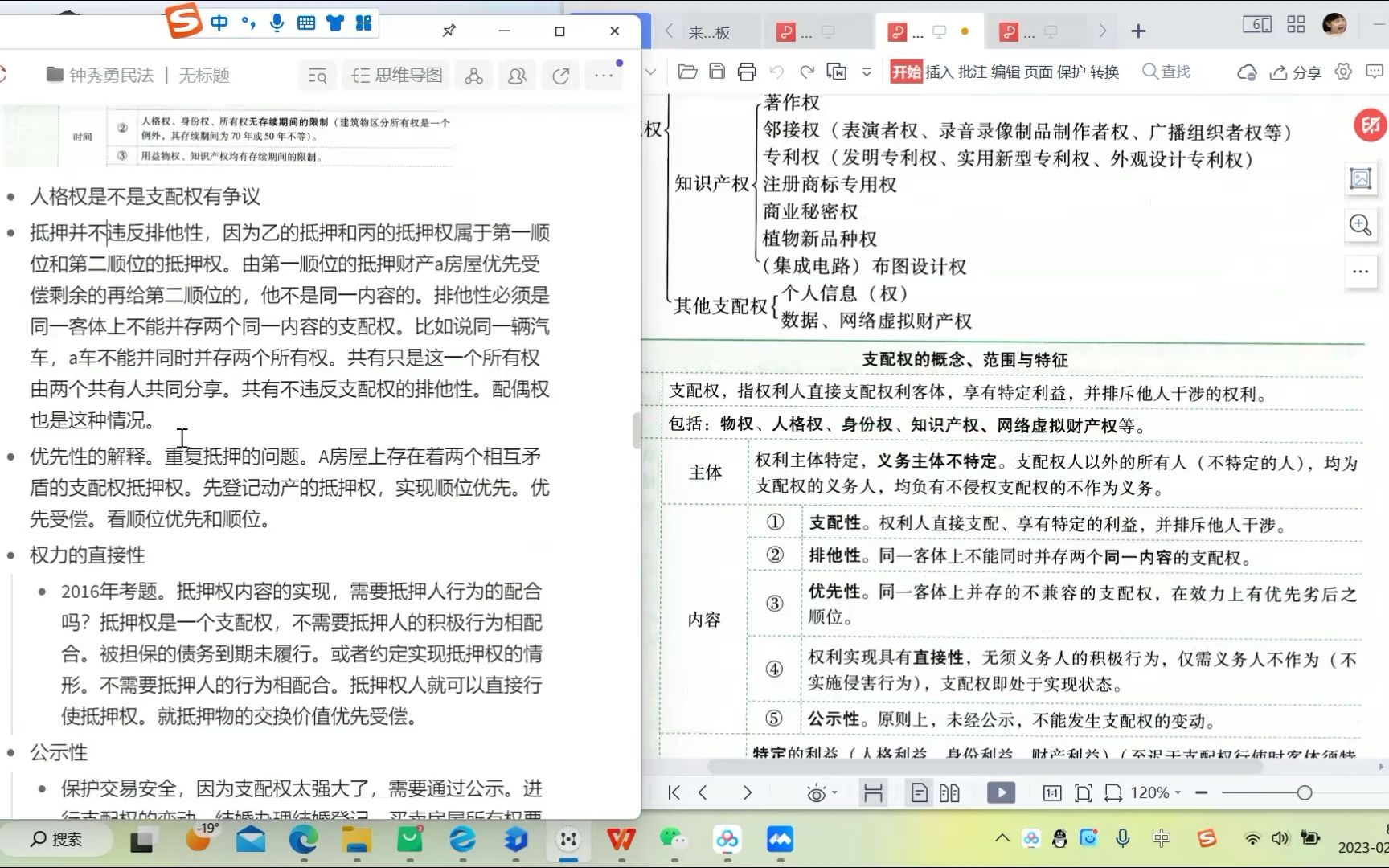Open the outline search icon in notes window
The width and height of the screenshot is (1389, 868).
pos(318,76)
